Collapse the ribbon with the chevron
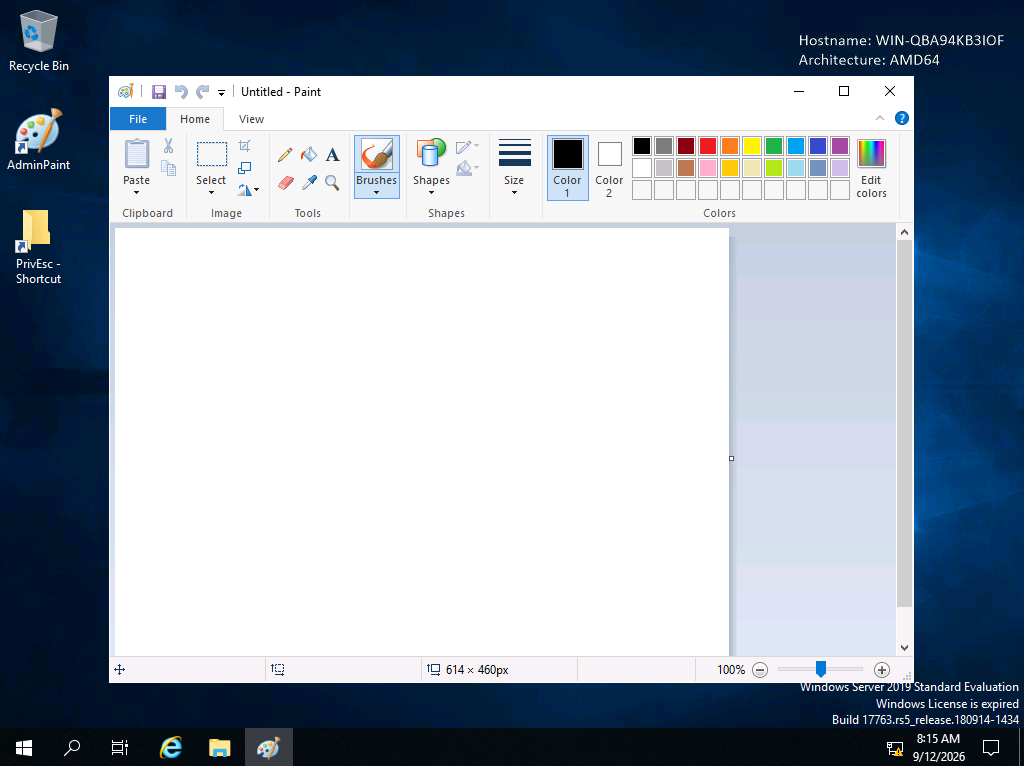 pos(880,118)
